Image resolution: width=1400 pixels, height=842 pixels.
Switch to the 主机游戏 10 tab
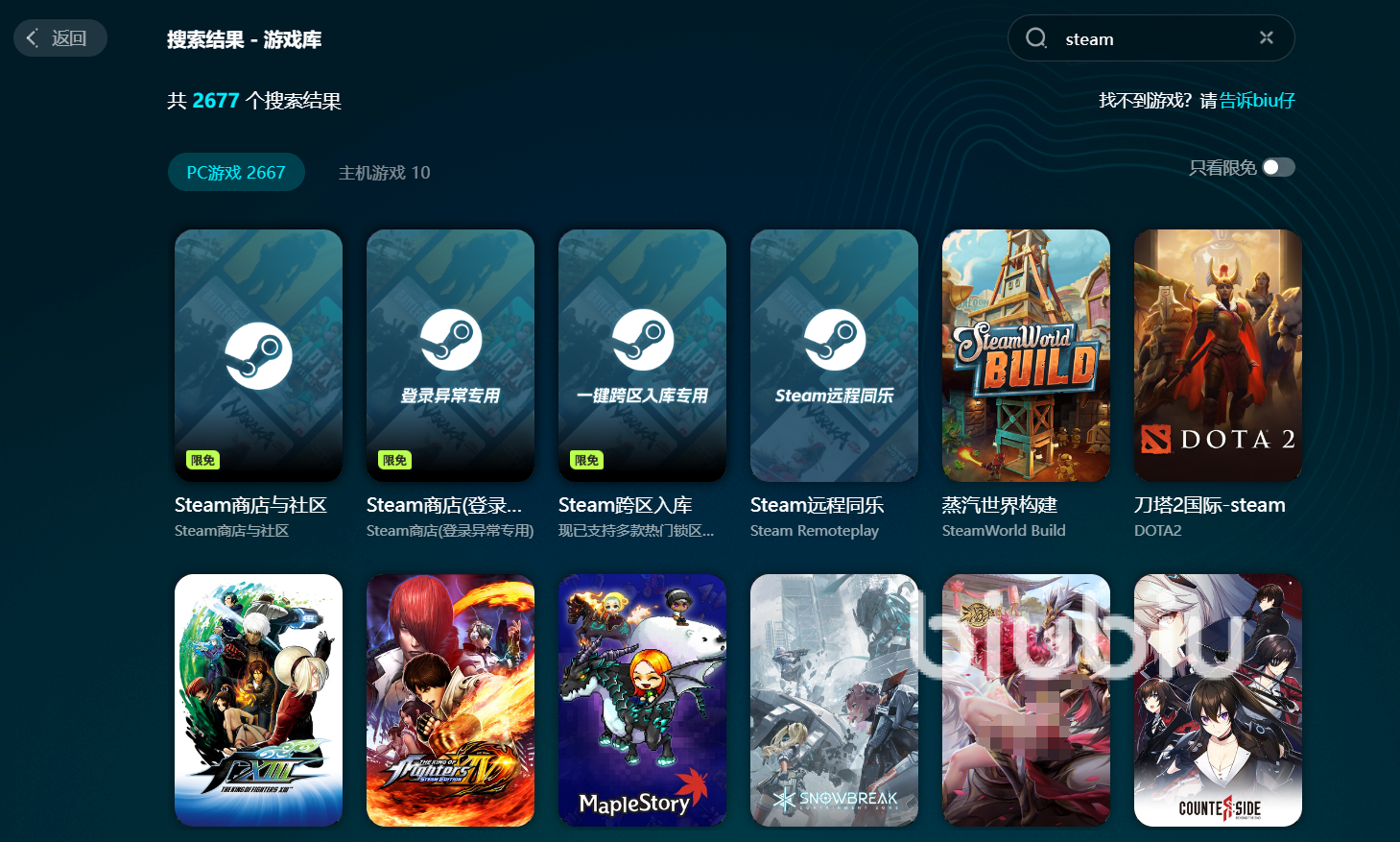pyautogui.click(x=384, y=173)
